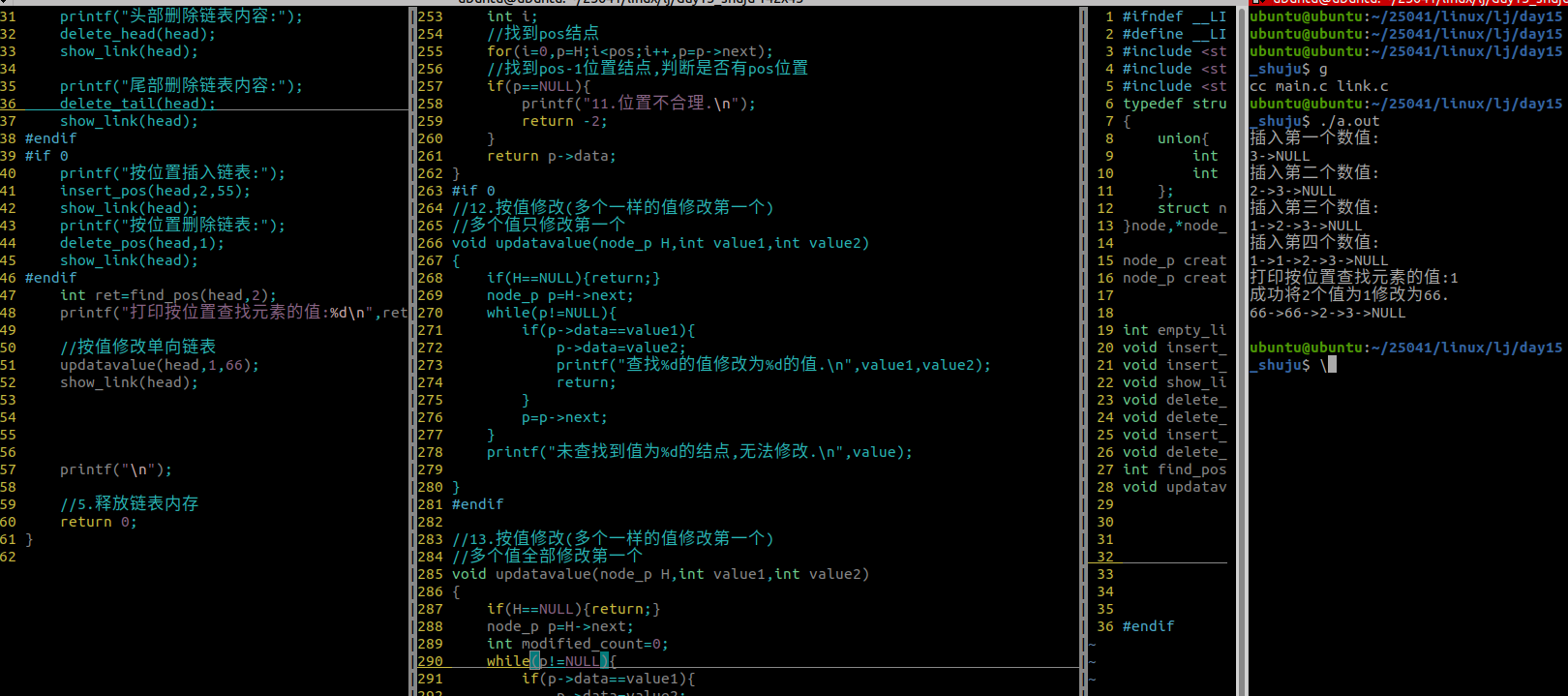Click return p->data; on line 261
The width and height of the screenshot is (1568, 696).
point(552,156)
